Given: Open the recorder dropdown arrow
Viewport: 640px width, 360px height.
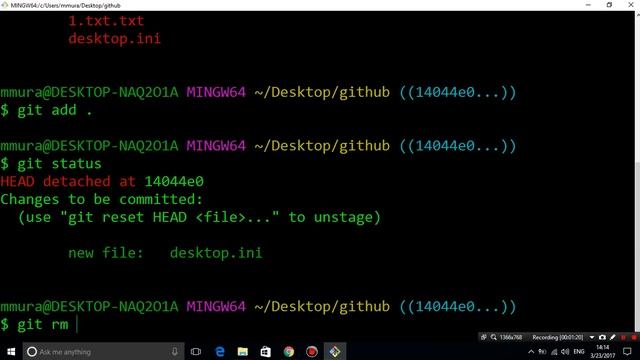Looking at the screenshot, I should click(x=592, y=337).
